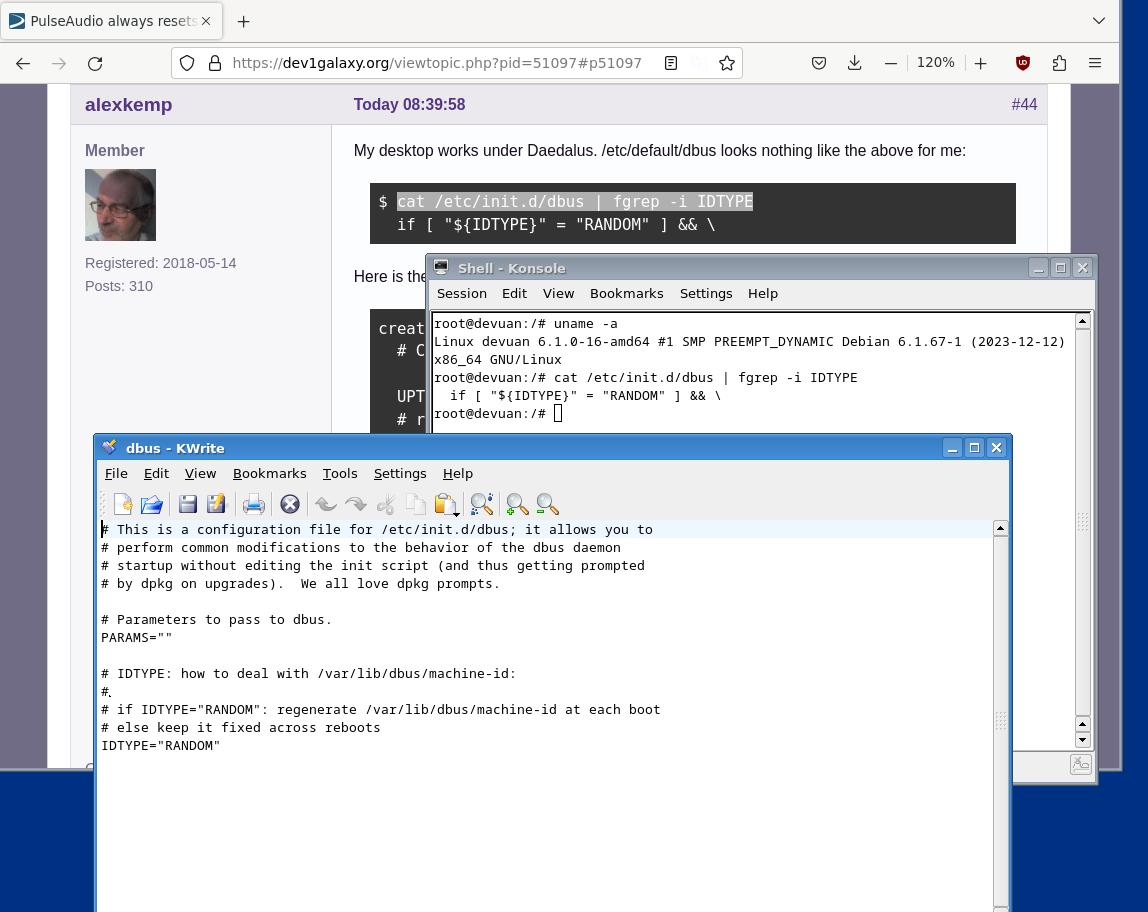Open Konsole's Session menu

point(461,294)
